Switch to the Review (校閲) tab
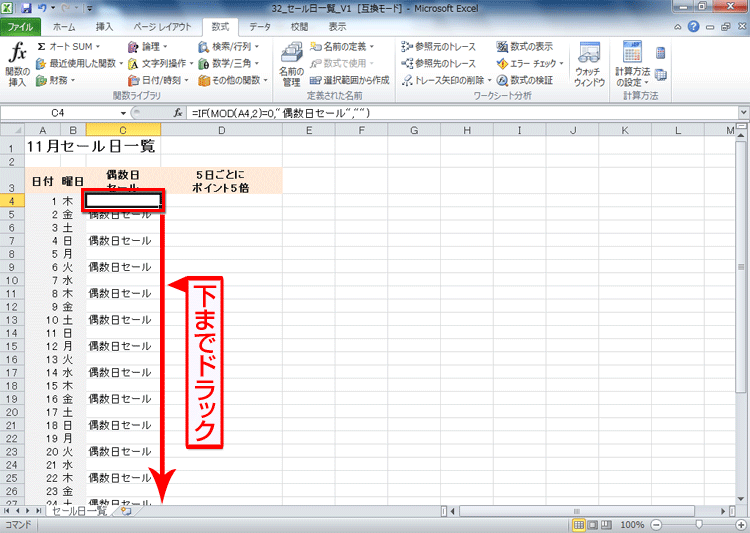The width and height of the screenshot is (750, 533). click(x=299, y=27)
